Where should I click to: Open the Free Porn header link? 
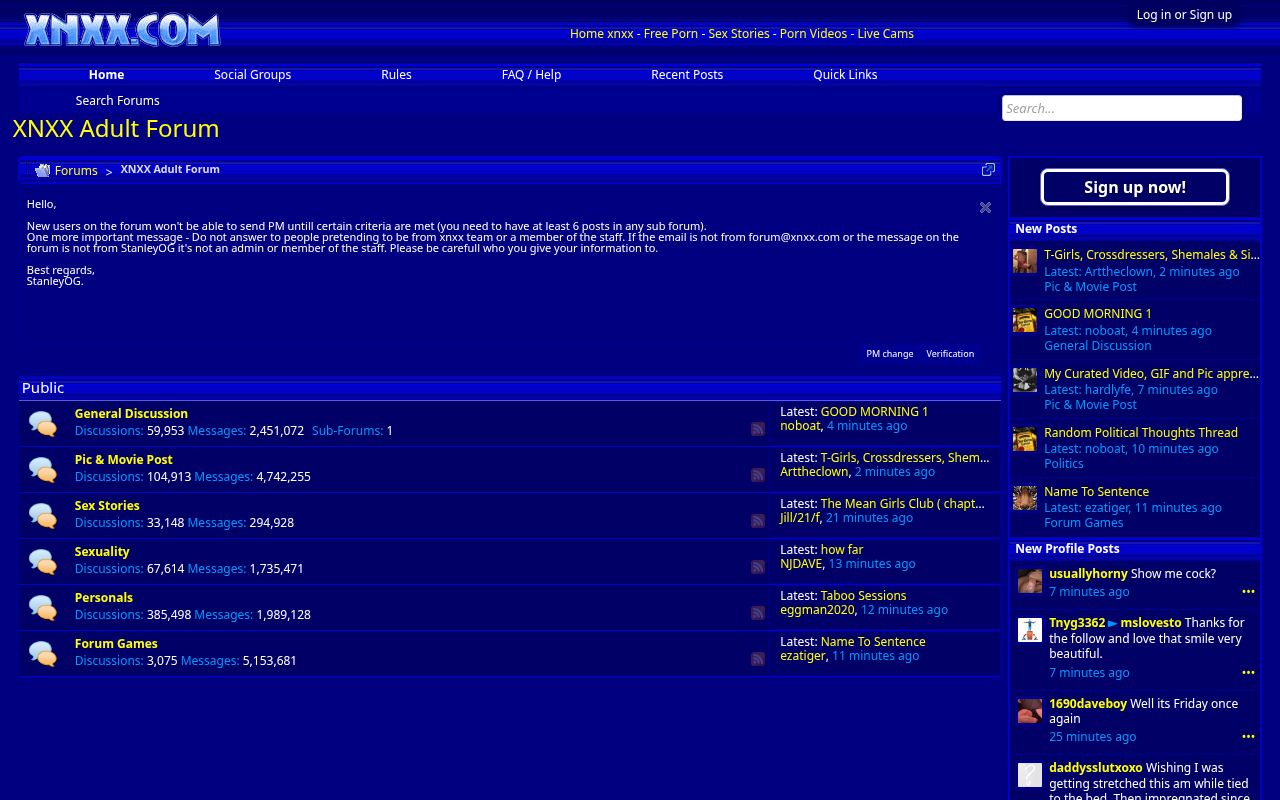click(671, 33)
